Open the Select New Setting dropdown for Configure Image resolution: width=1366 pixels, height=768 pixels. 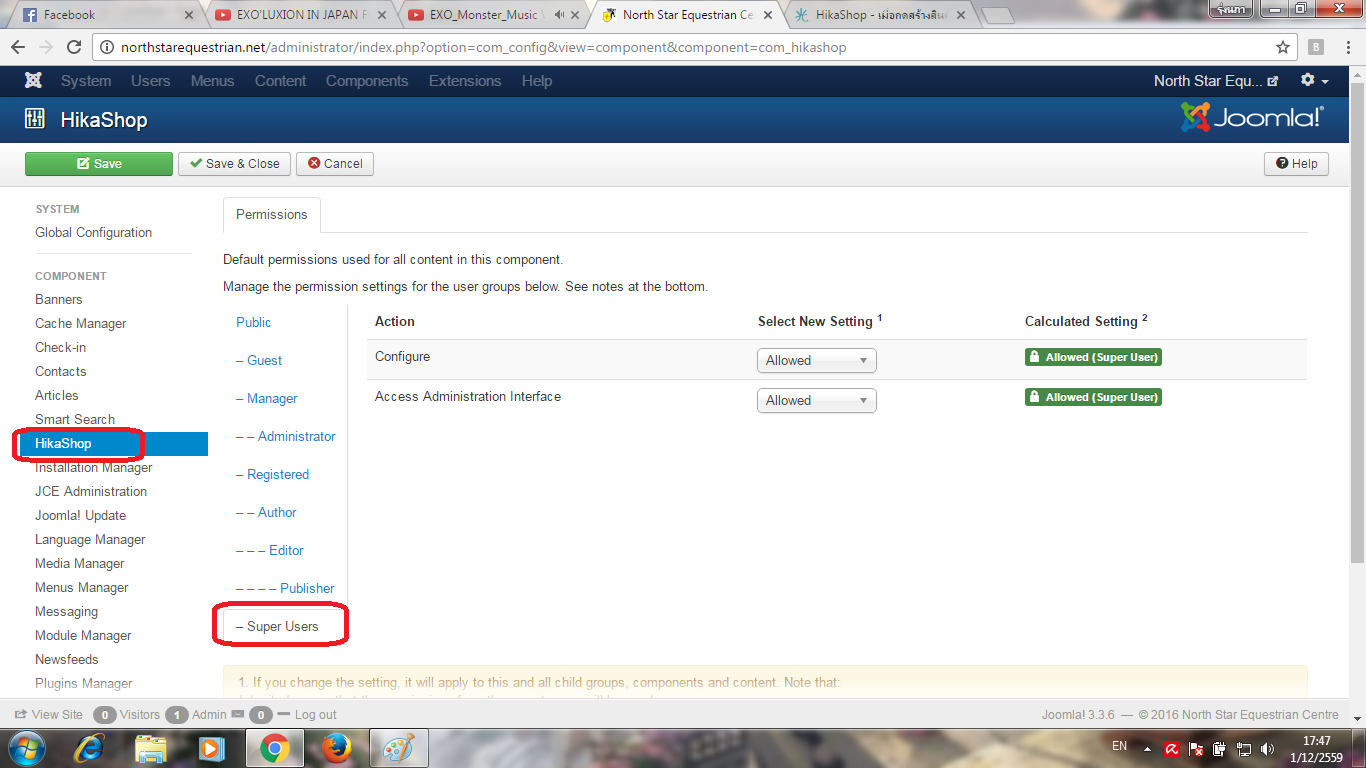tap(816, 360)
